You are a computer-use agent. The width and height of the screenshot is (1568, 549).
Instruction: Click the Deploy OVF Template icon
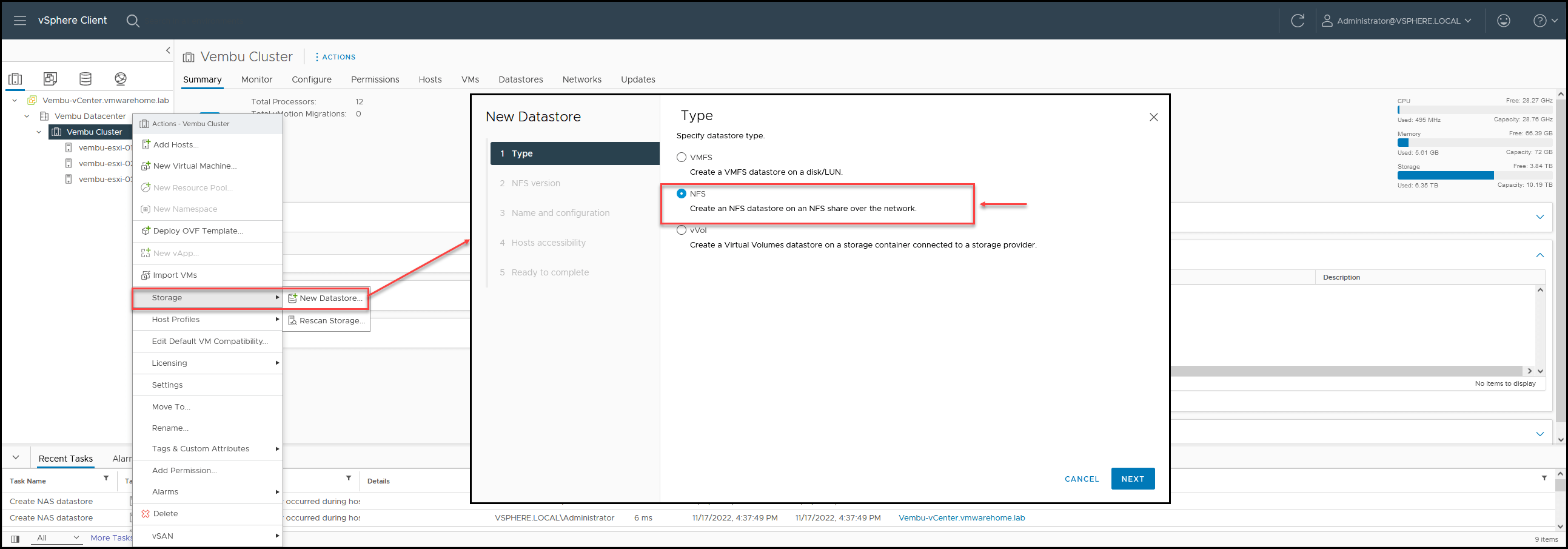click(146, 231)
